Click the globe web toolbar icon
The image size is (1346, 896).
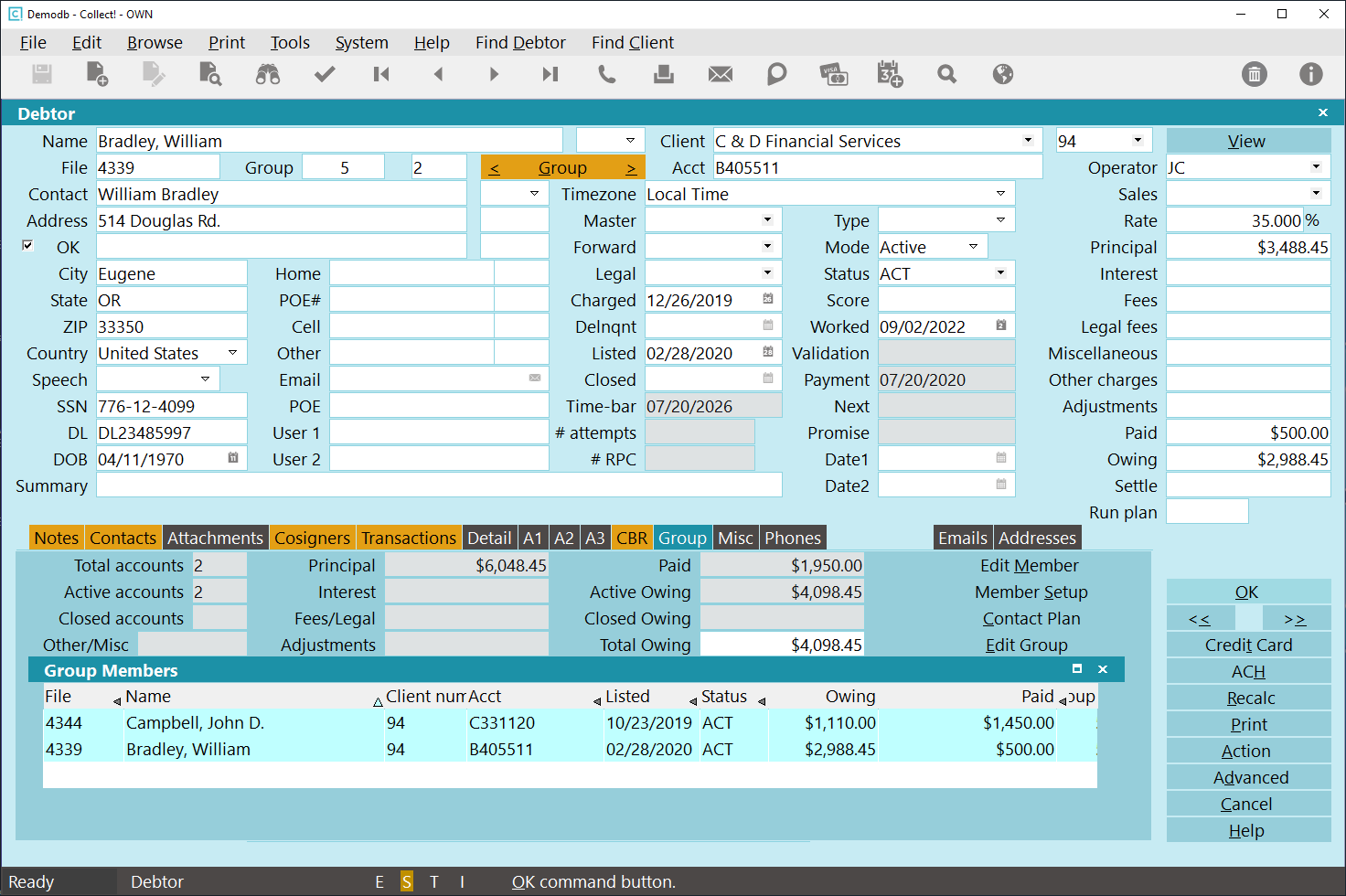1003,74
